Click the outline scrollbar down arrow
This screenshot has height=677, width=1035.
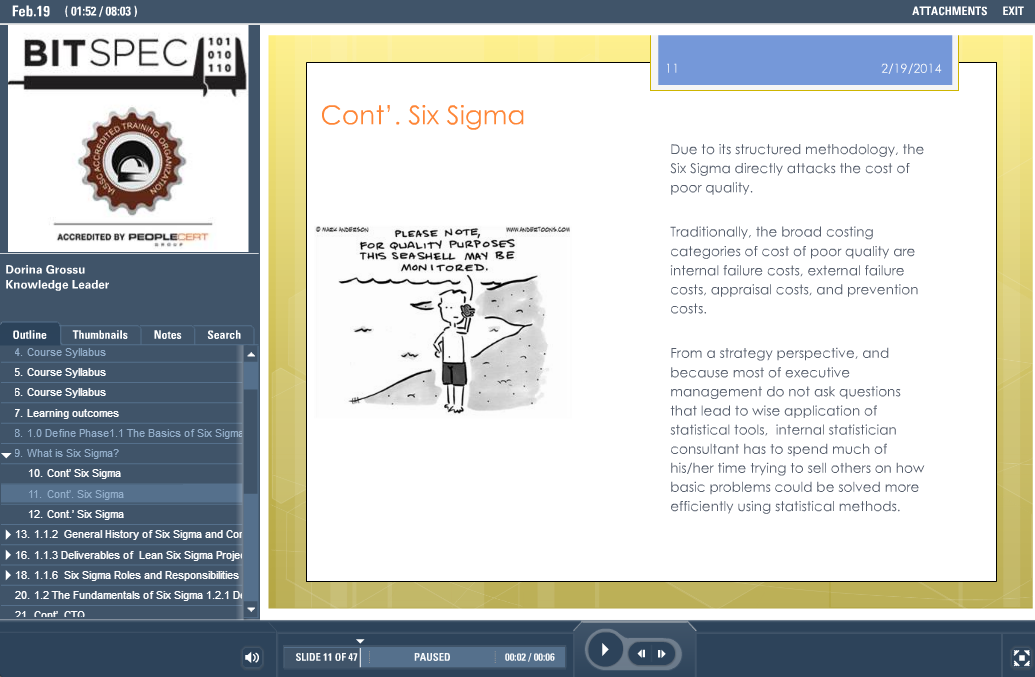pyautogui.click(x=251, y=610)
